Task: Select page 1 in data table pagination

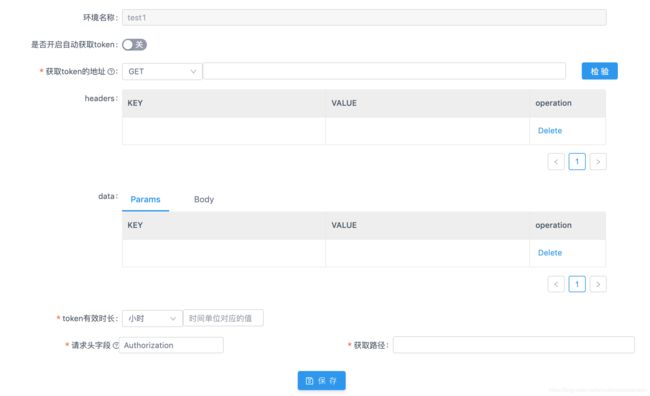Action: click(577, 284)
